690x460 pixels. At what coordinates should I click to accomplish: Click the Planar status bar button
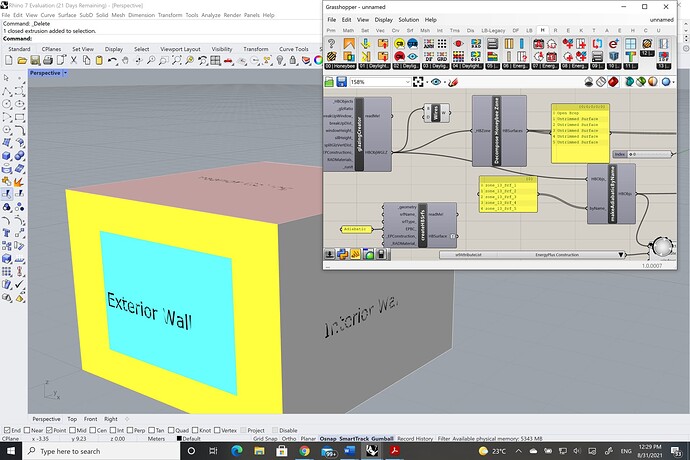(308, 439)
